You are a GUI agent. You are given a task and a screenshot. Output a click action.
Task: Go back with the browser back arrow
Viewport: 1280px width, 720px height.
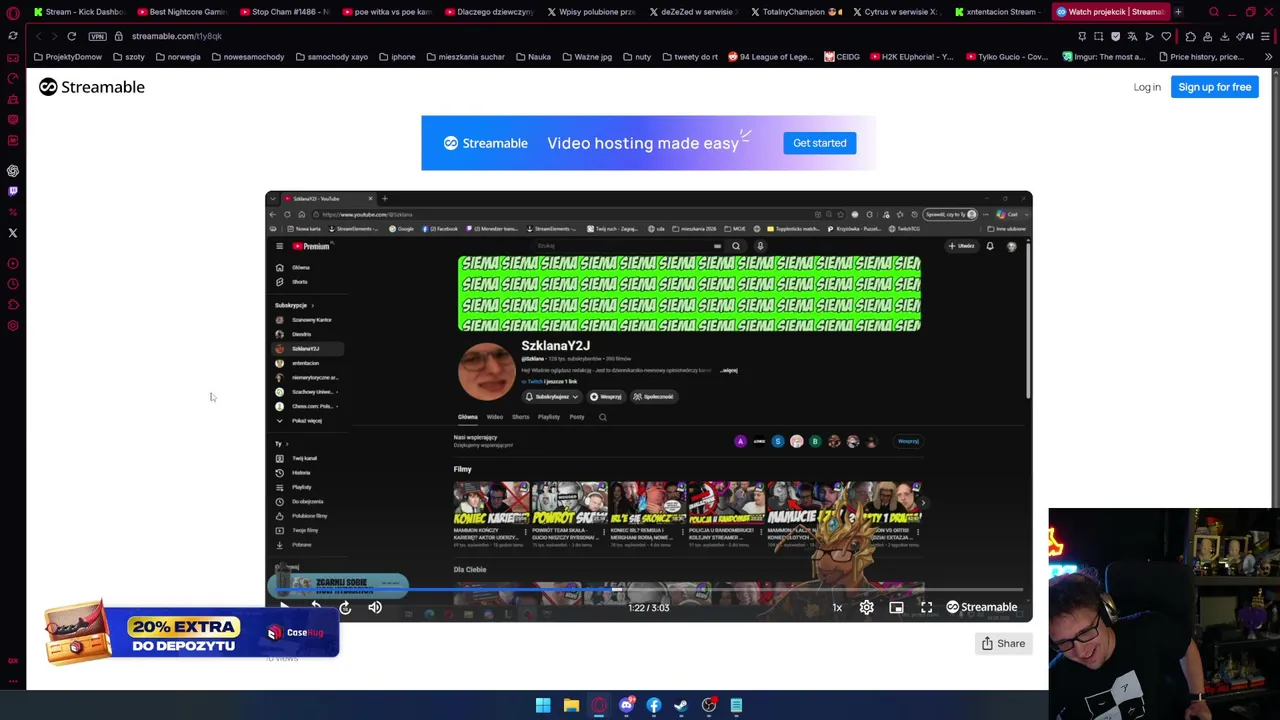38,36
